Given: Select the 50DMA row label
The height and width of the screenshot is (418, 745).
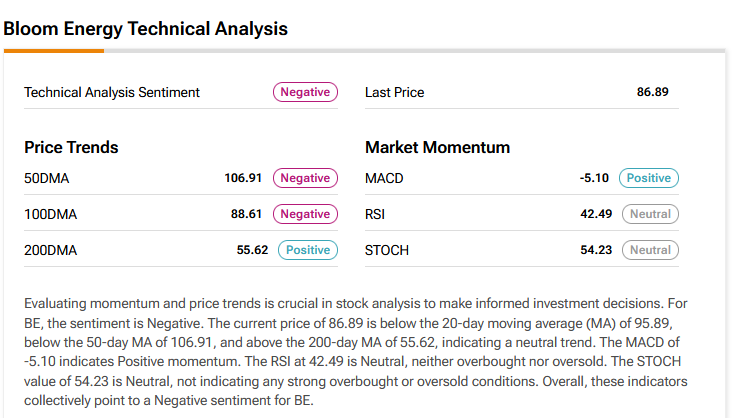Looking at the screenshot, I should pos(47,178).
